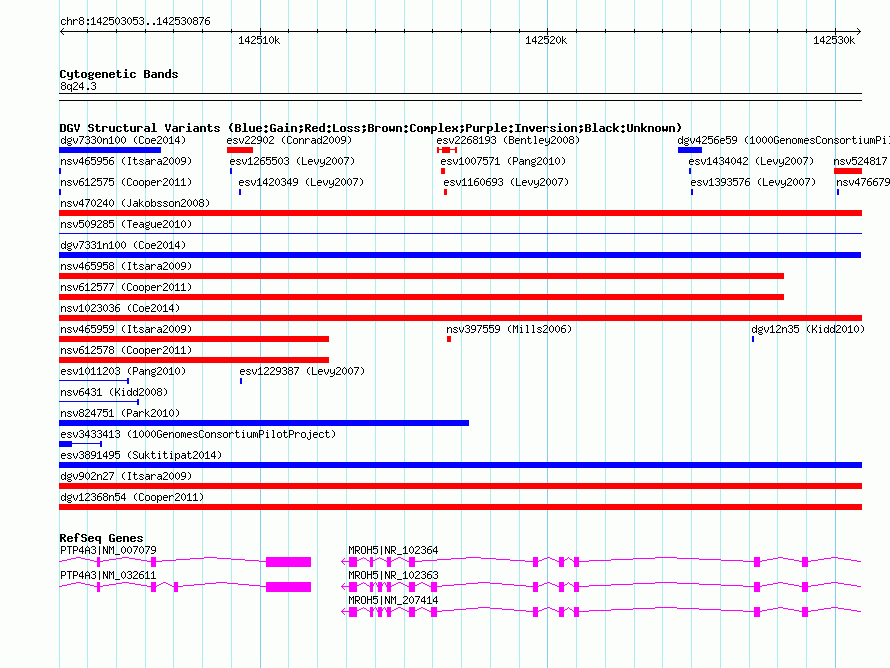Click the 142520k ruler tick label
The height and width of the screenshot is (668, 890).
[546, 40]
